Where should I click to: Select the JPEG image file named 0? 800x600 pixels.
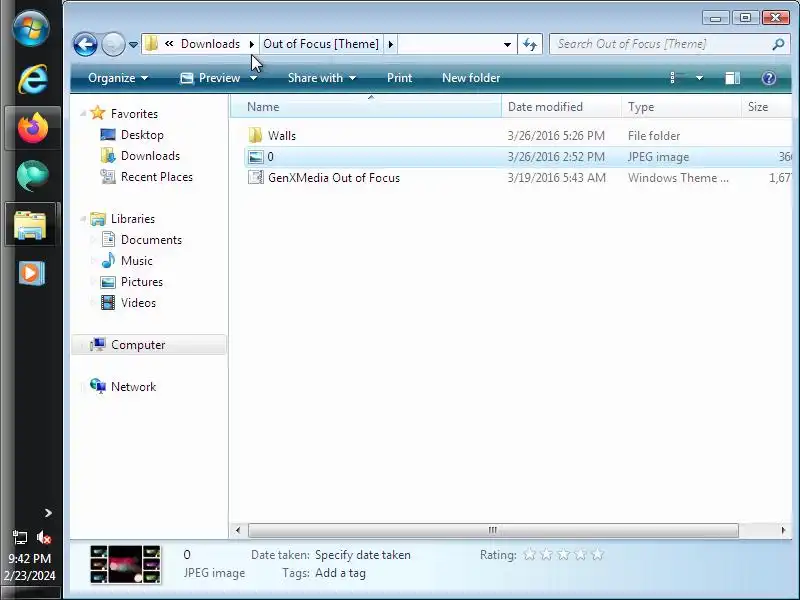(x=518, y=157)
